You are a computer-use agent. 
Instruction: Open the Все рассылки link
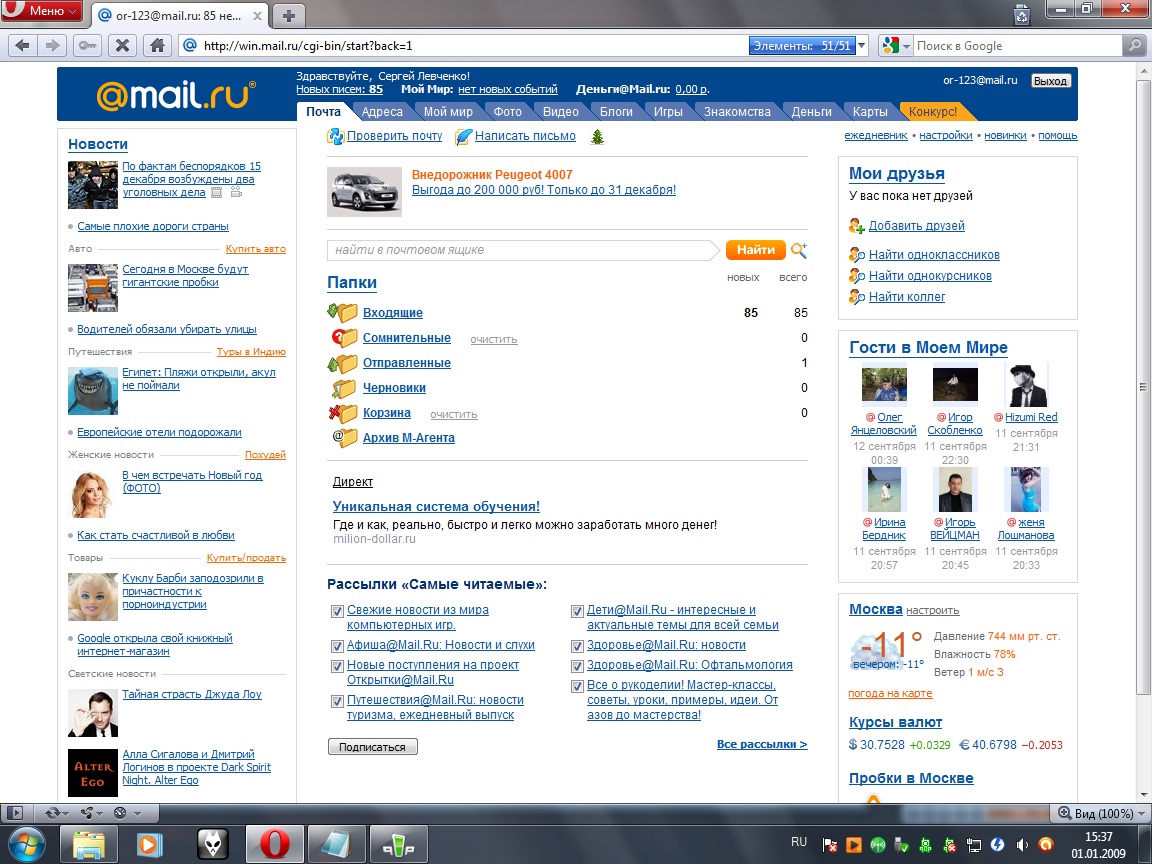pyautogui.click(x=762, y=744)
